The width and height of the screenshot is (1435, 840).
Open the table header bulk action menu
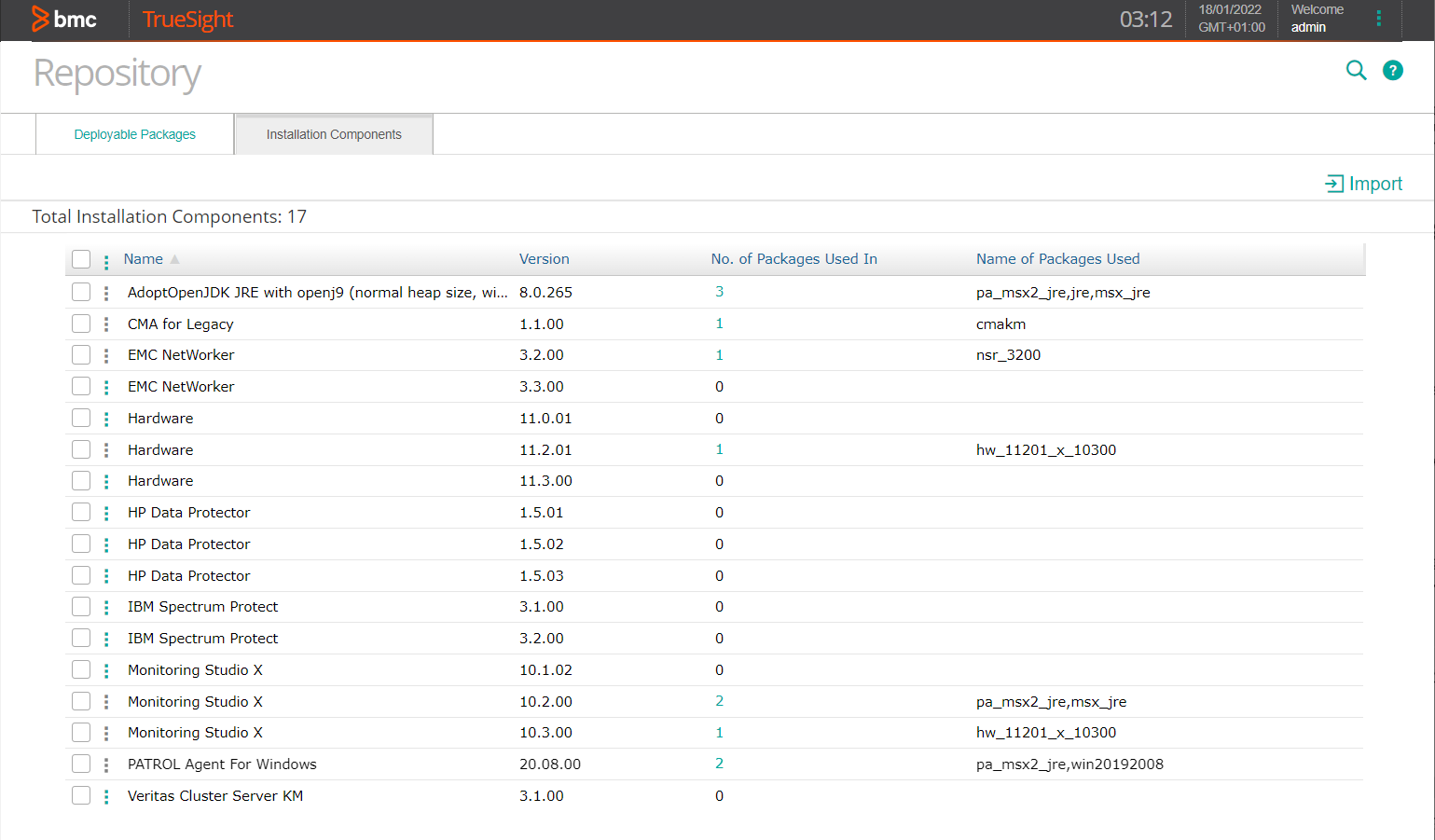coord(106,261)
